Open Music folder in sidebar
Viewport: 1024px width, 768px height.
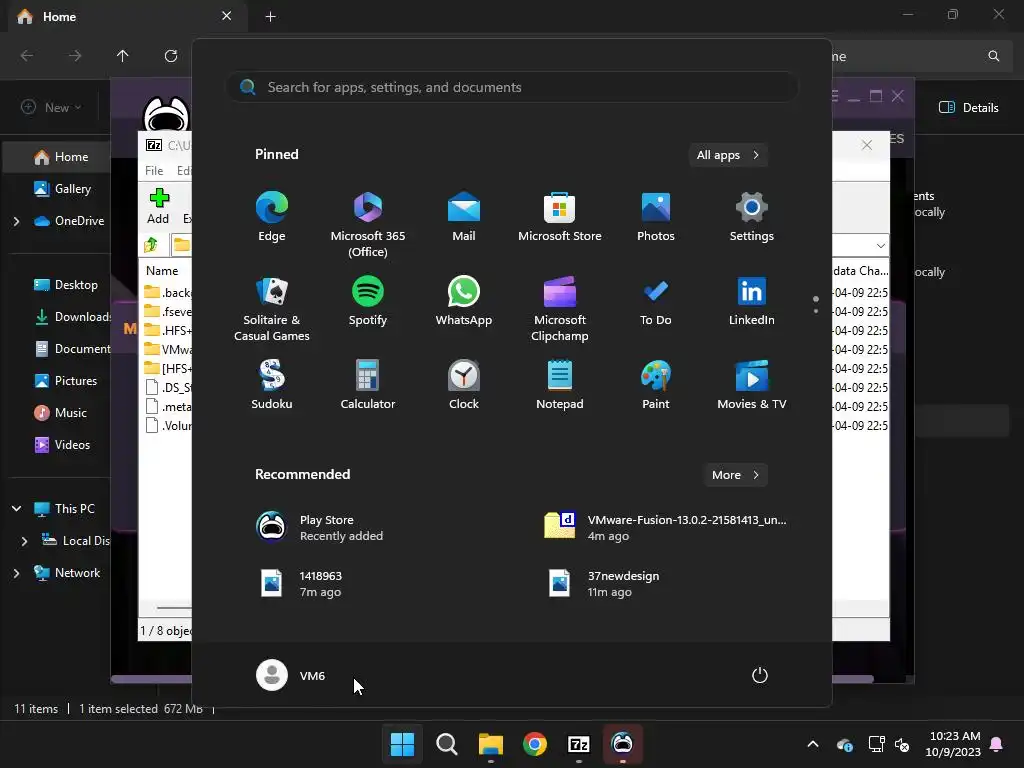pos(61,413)
